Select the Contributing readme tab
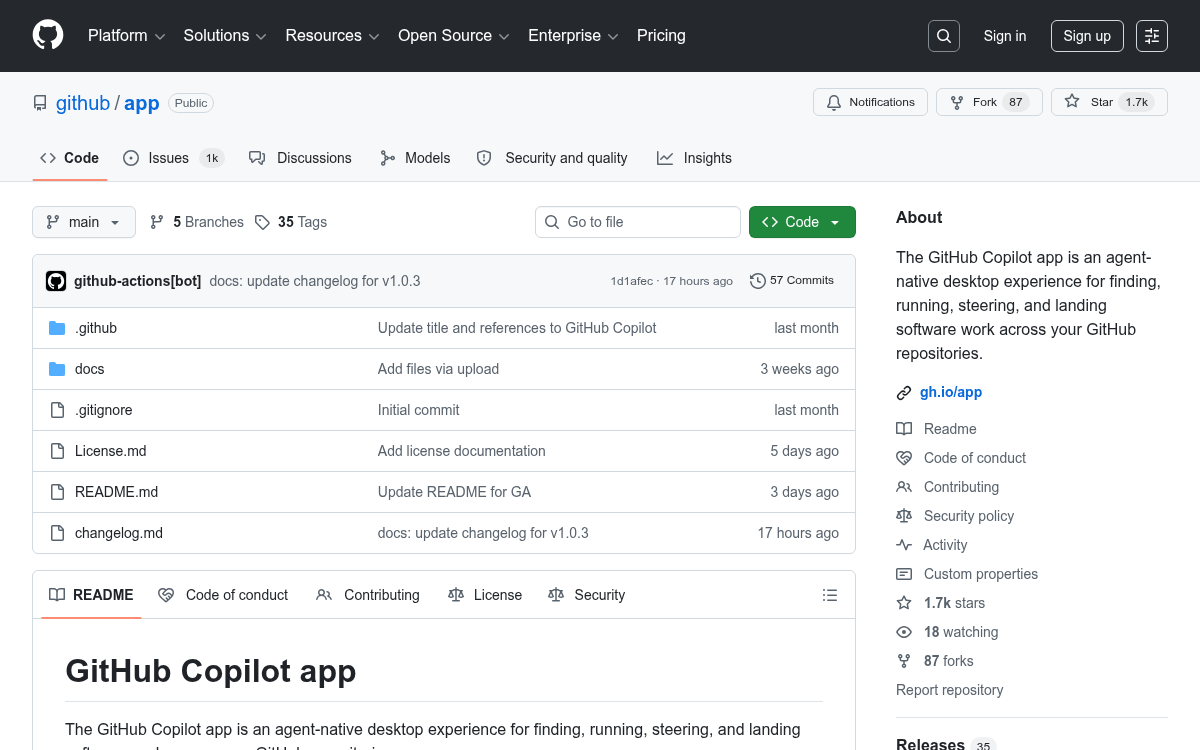Viewport: 1200px width, 750px height. click(368, 595)
